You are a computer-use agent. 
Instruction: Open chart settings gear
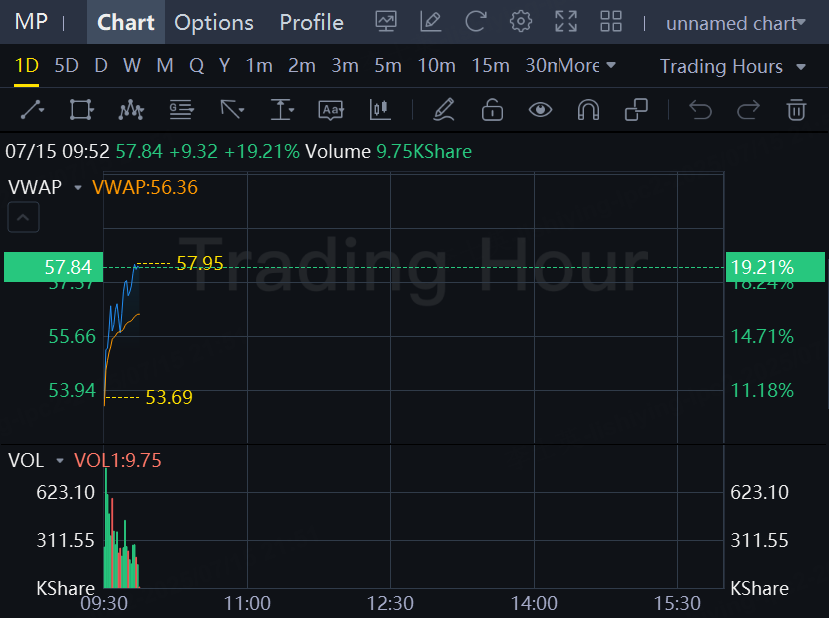pyautogui.click(x=520, y=22)
